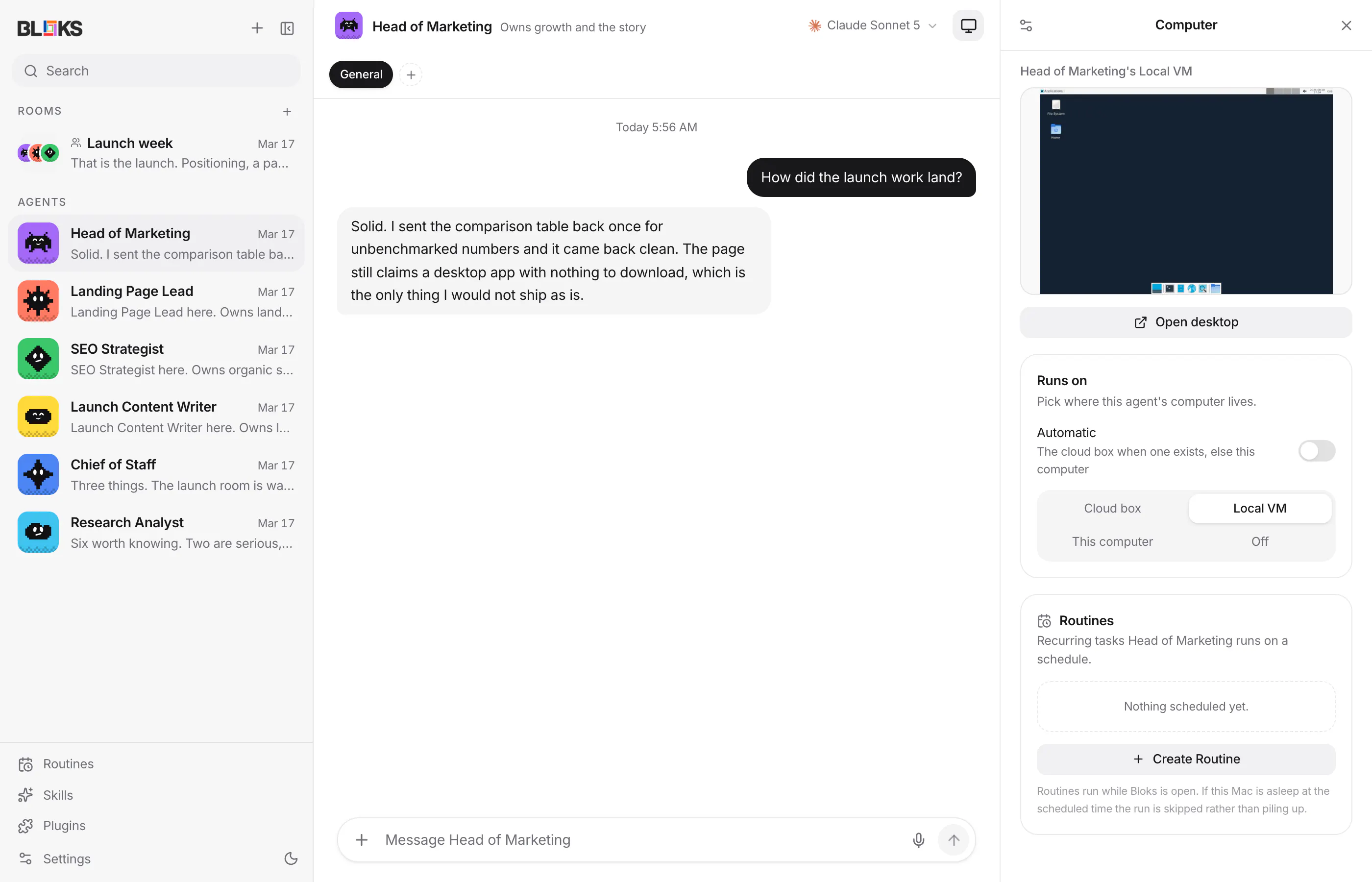This screenshot has width=1372, height=882.
Task: Toggle dark mode moon icon
Action: point(291,858)
